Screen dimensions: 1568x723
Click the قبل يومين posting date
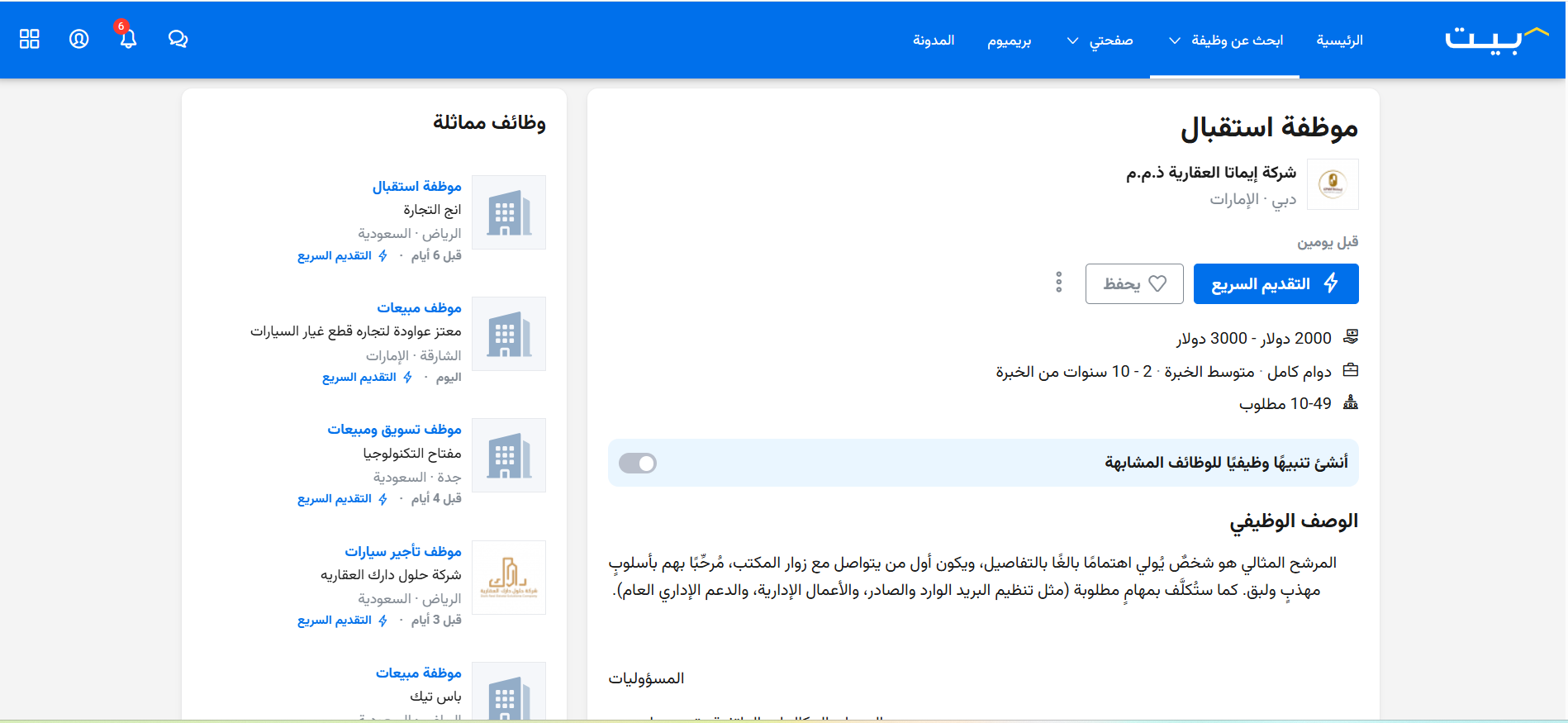(1328, 242)
